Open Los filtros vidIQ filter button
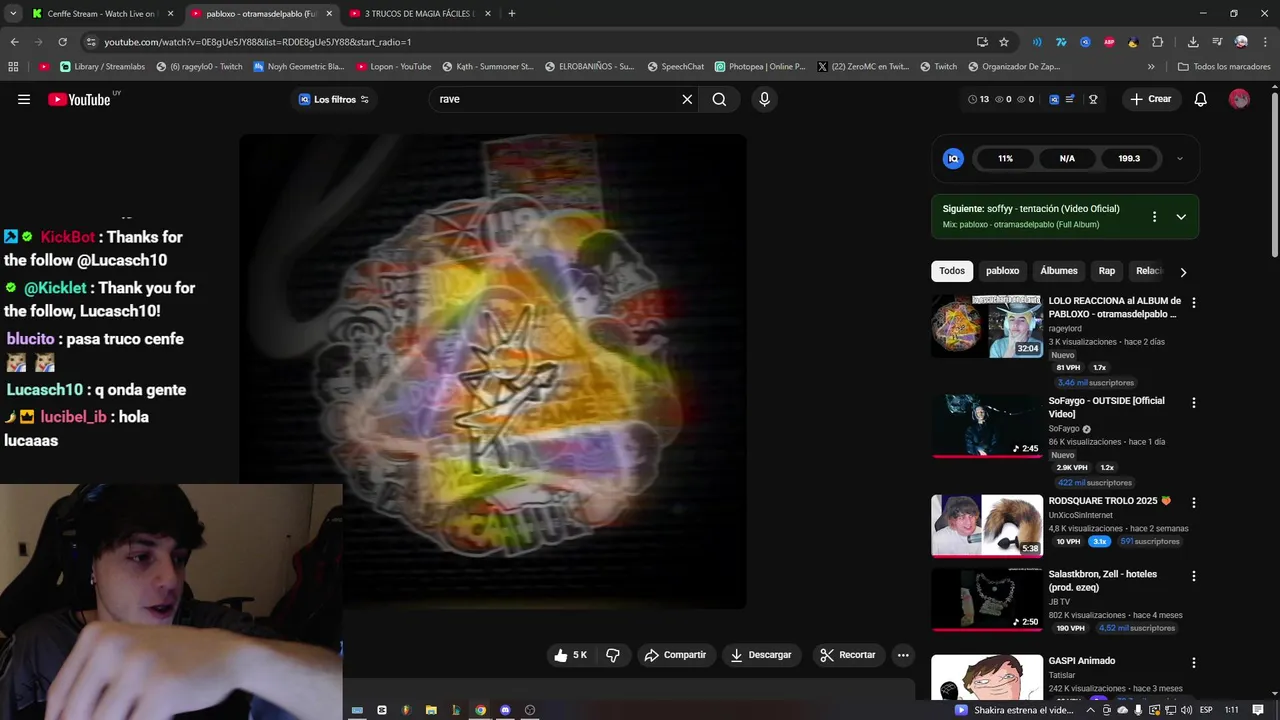1280x720 pixels. [x=334, y=99]
